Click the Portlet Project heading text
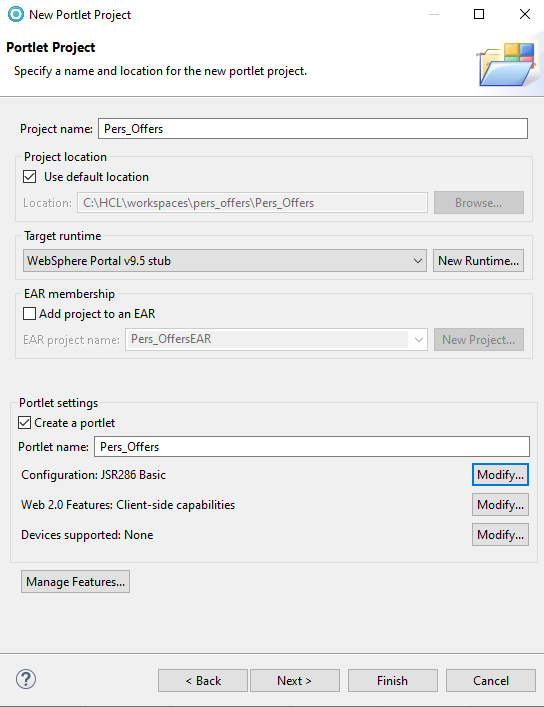The image size is (544, 707). [51, 47]
